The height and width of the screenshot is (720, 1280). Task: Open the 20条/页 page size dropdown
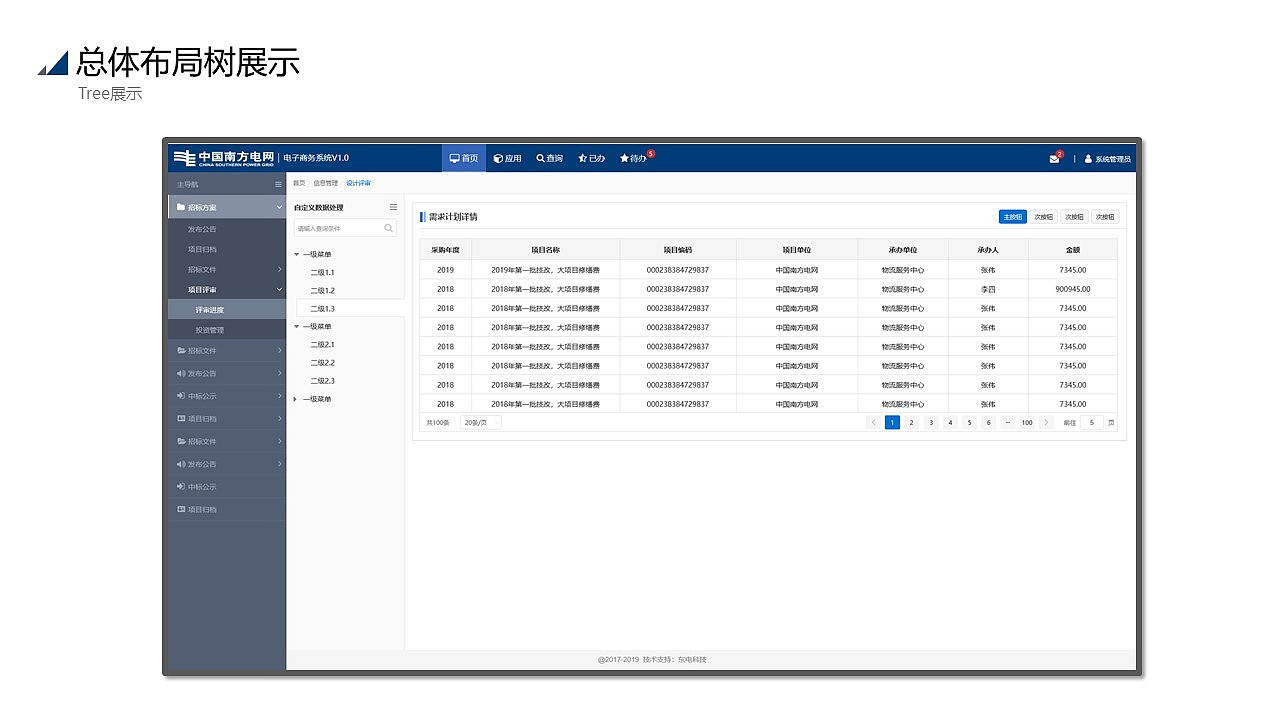480,422
